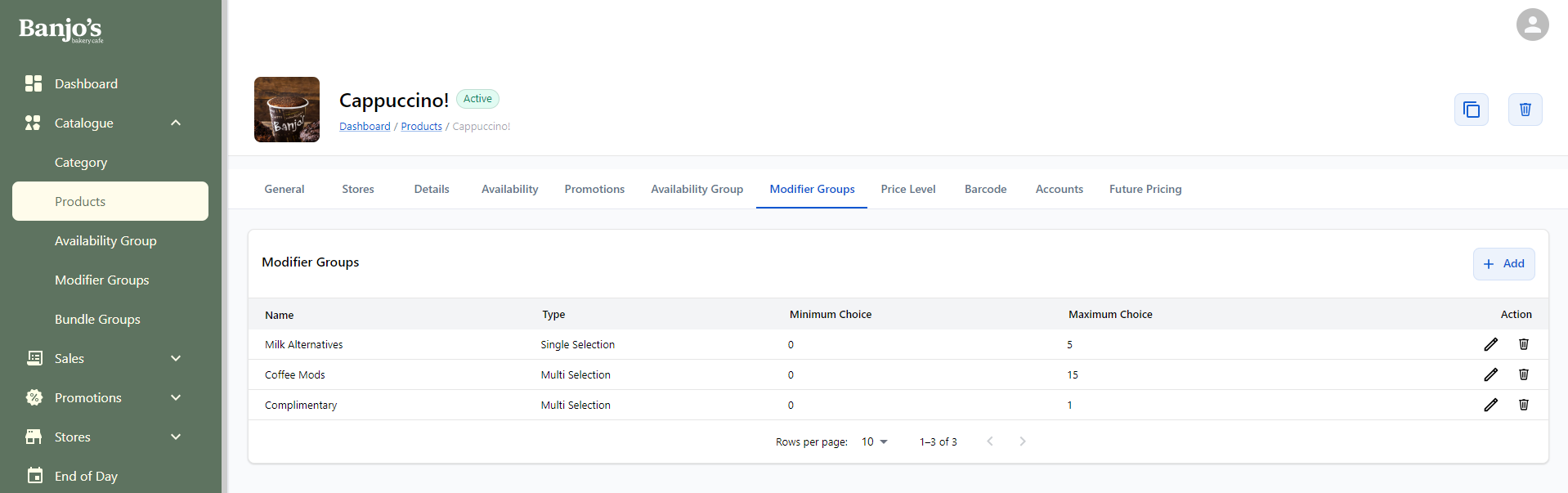The width and height of the screenshot is (1568, 493).
Task: Edit the Complimentary modifier group
Action: pos(1490,405)
